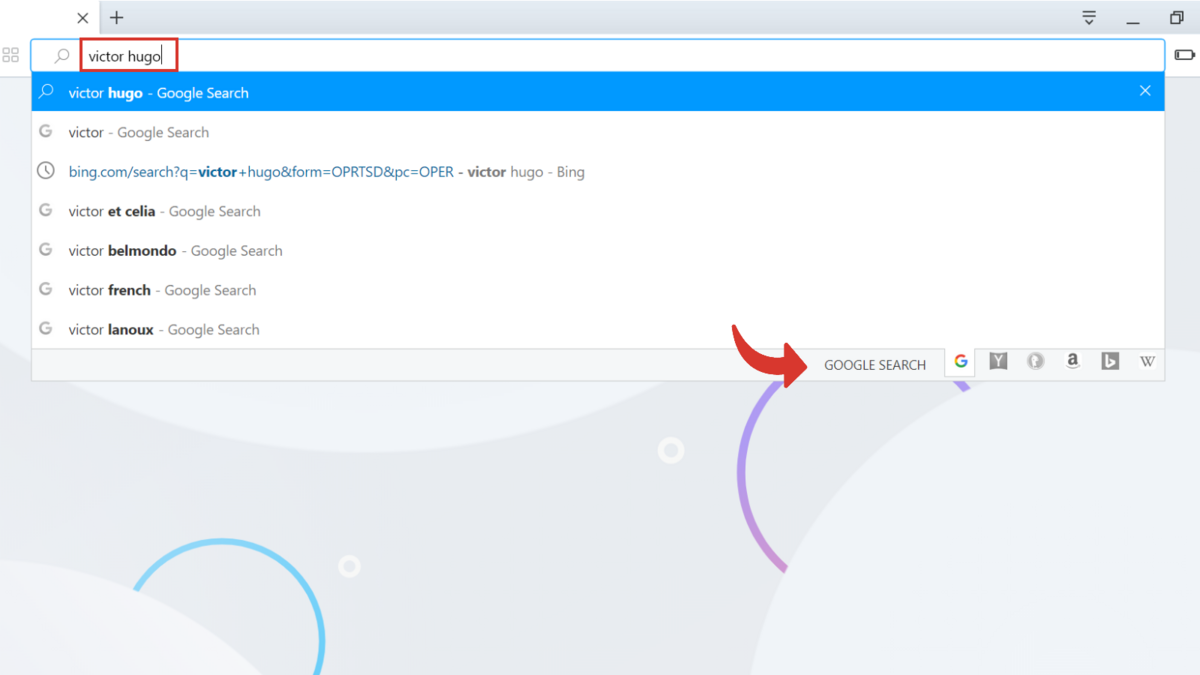Select DuckDuckGo search engine icon

(x=1035, y=362)
